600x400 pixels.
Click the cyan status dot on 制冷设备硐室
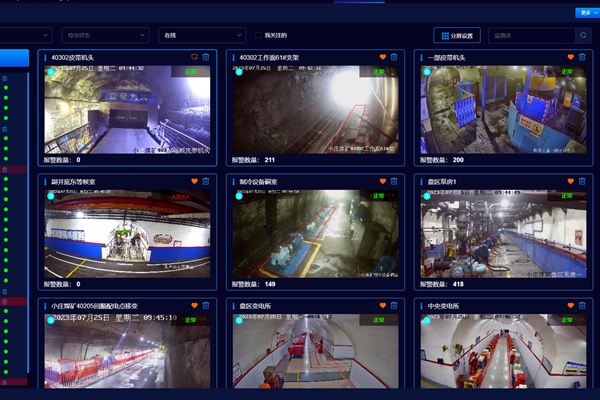[x=239, y=196]
